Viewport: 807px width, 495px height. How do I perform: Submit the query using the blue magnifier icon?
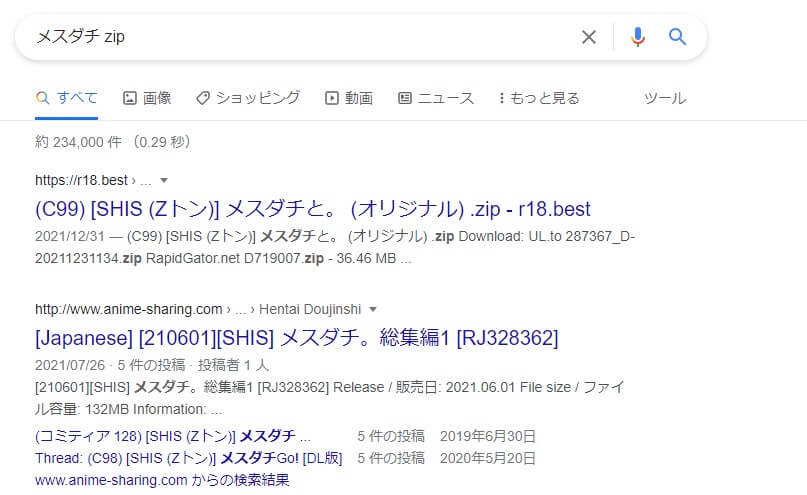coord(677,37)
